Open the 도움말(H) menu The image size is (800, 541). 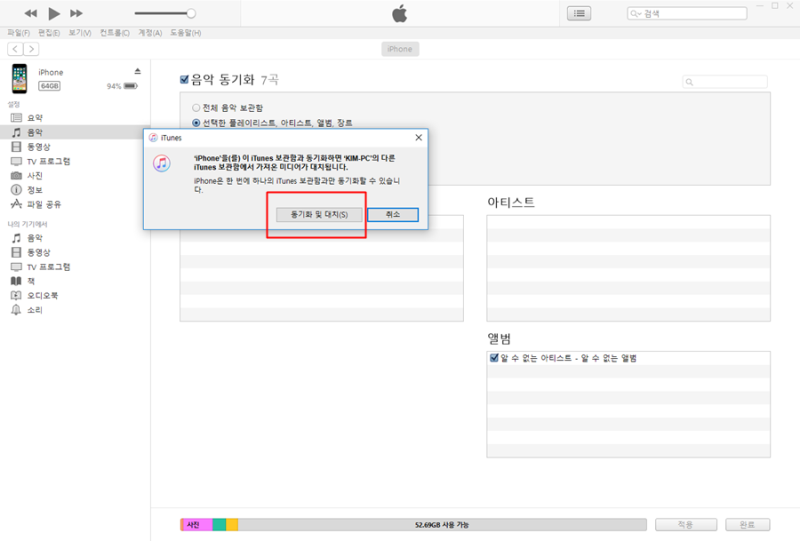tap(185, 33)
